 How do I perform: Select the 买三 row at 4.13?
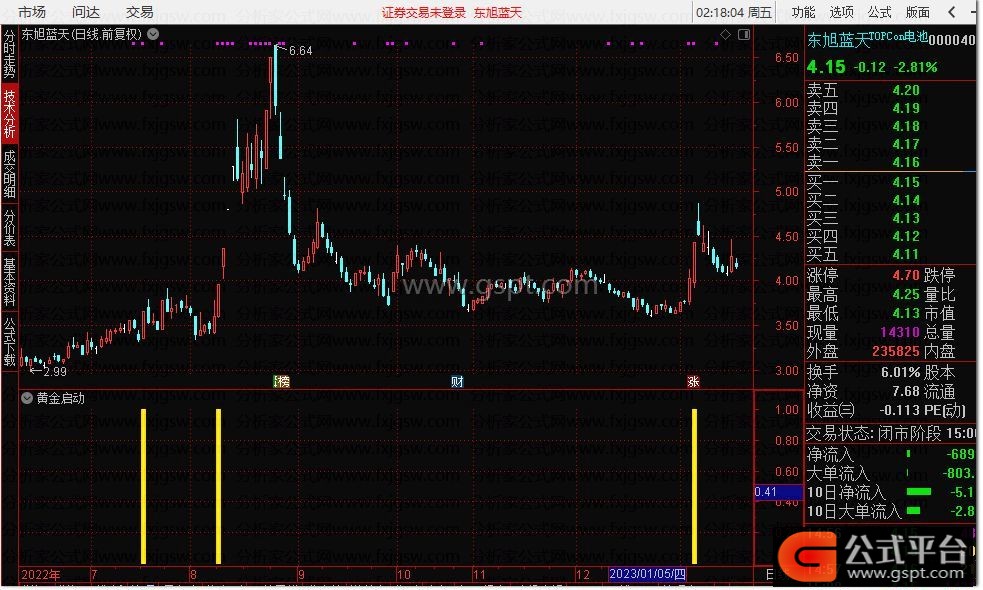tap(890, 218)
